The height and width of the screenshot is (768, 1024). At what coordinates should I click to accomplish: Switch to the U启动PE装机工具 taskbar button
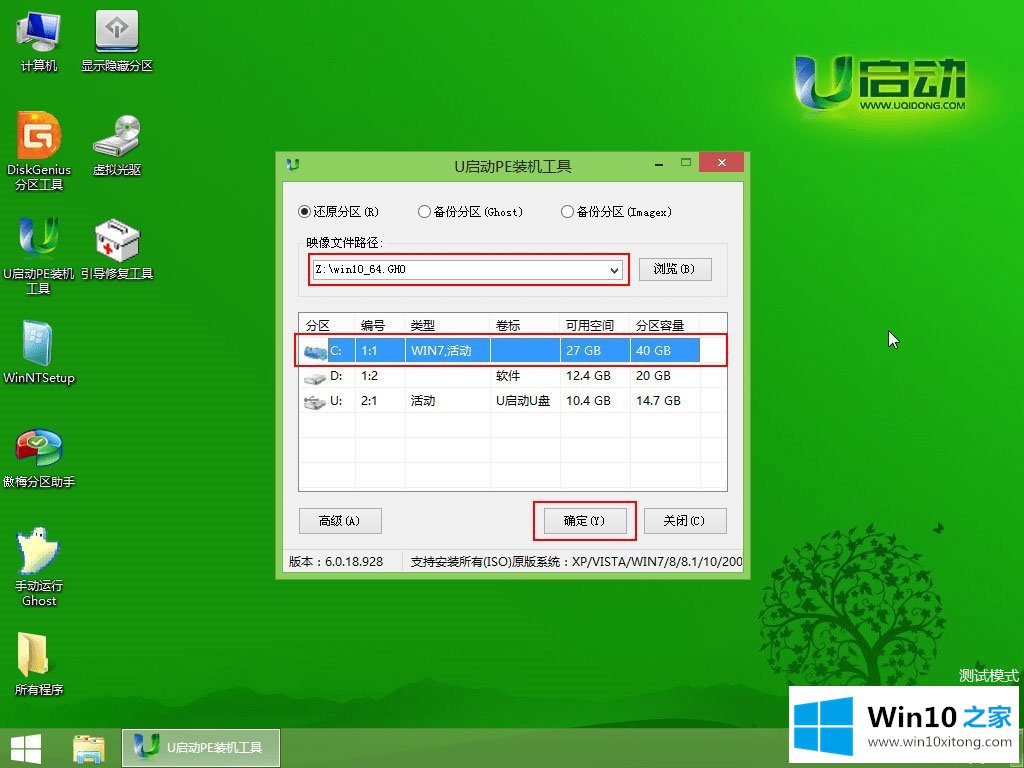pyautogui.click(x=200, y=748)
